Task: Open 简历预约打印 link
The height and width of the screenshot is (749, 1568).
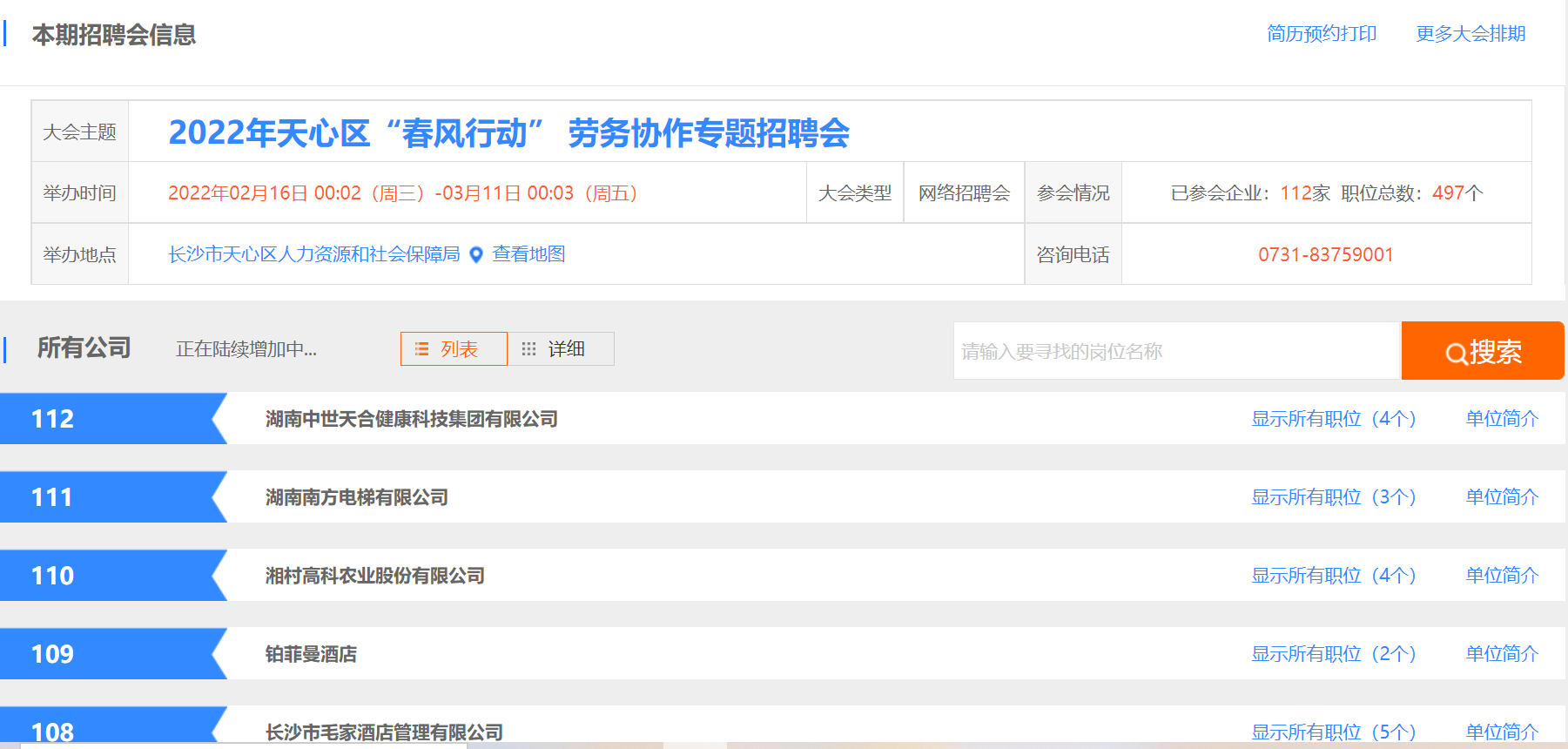Action: coord(1321,34)
